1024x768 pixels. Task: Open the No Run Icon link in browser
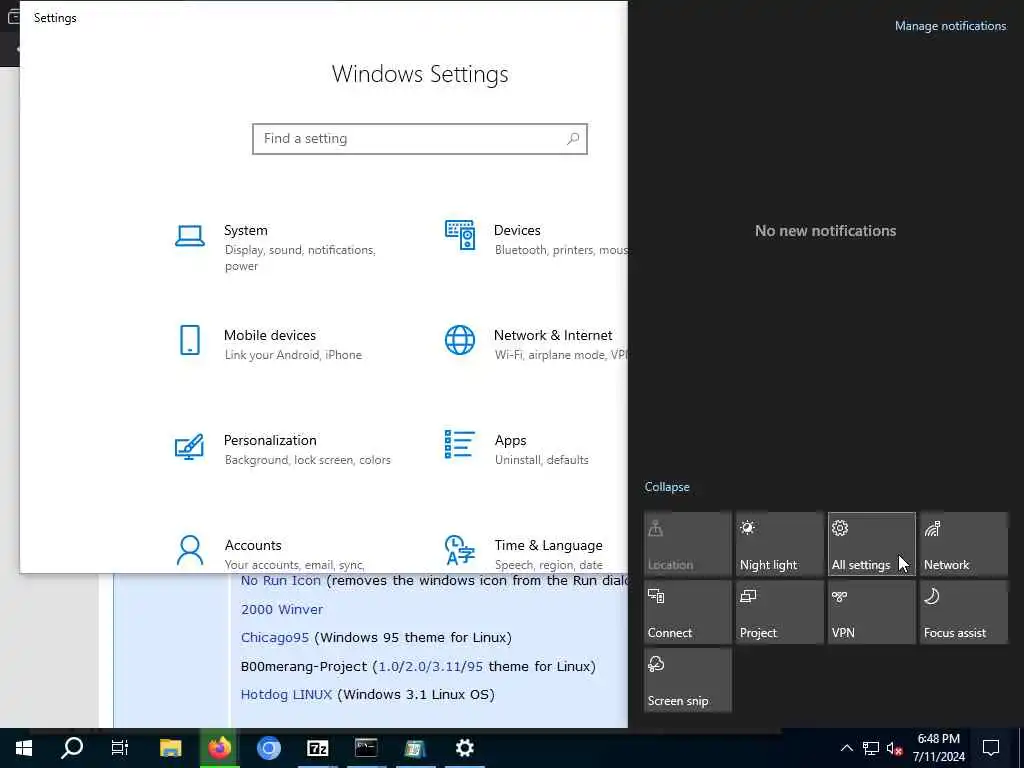[281, 581]
